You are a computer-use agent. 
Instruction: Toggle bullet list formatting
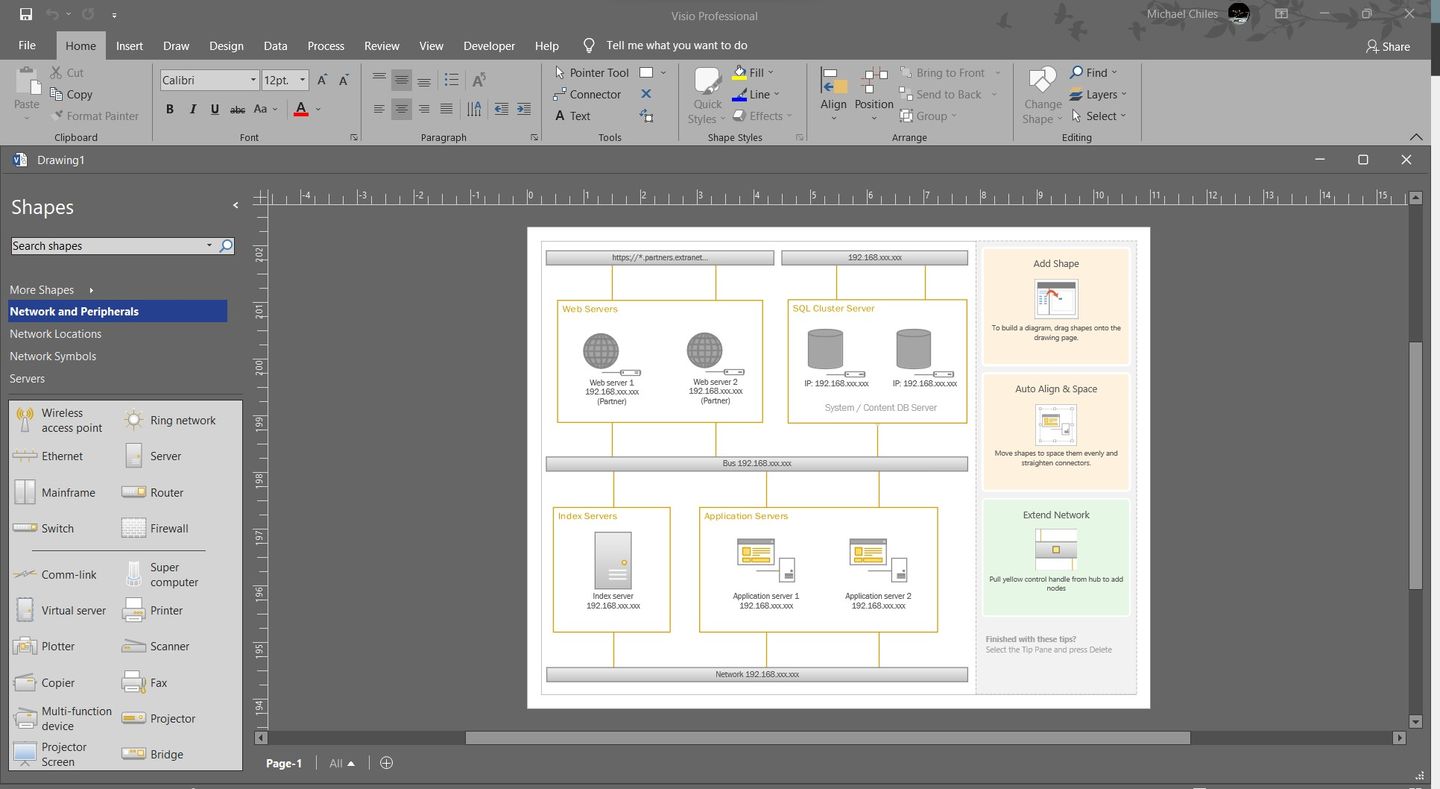click(451, 80)
